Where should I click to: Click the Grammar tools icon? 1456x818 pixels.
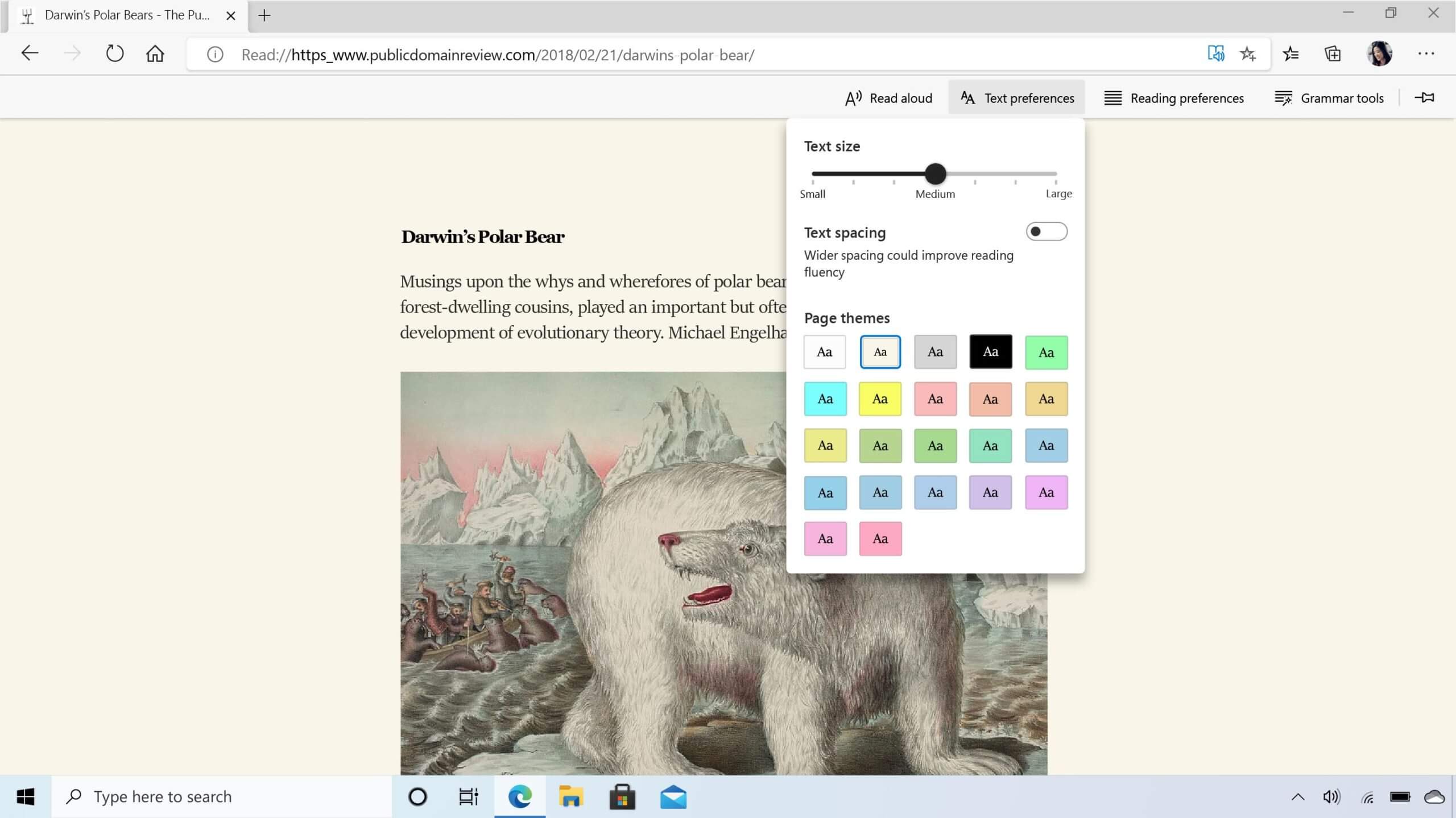pos(1283,97)
